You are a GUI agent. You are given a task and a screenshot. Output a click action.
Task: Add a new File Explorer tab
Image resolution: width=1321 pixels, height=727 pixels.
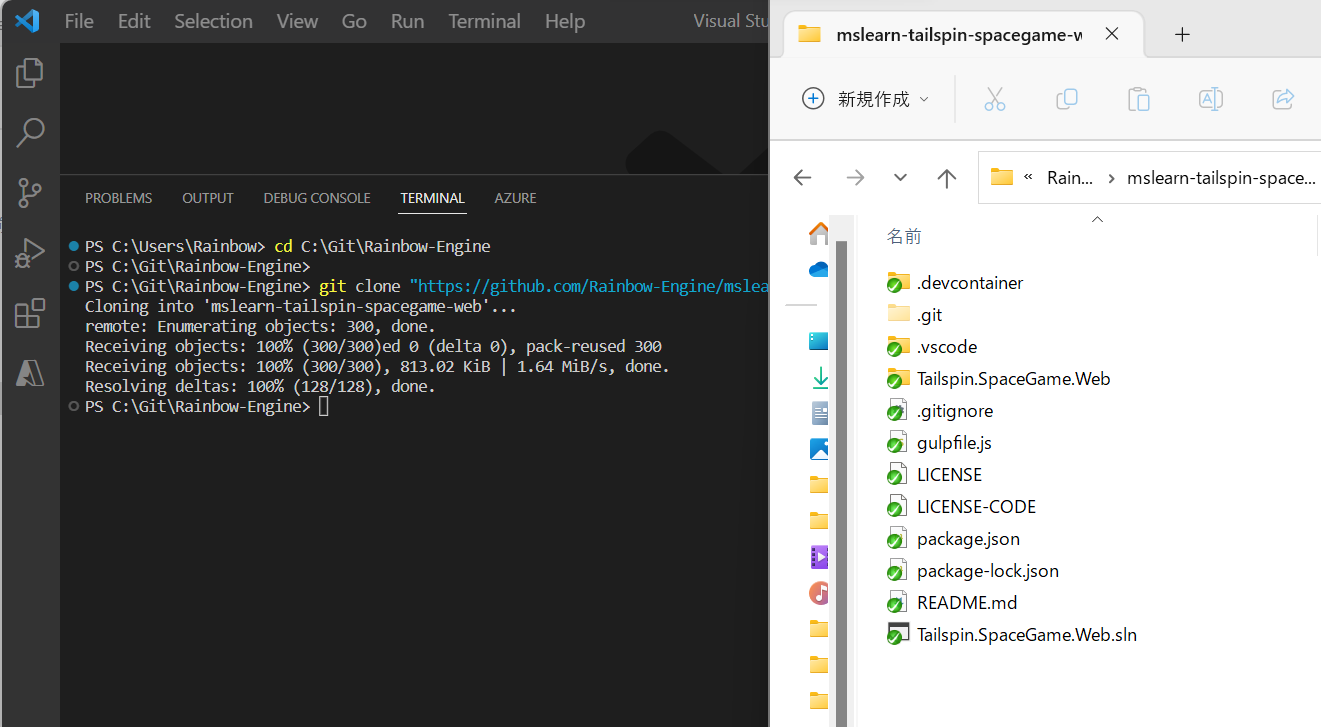[1182, 35]
